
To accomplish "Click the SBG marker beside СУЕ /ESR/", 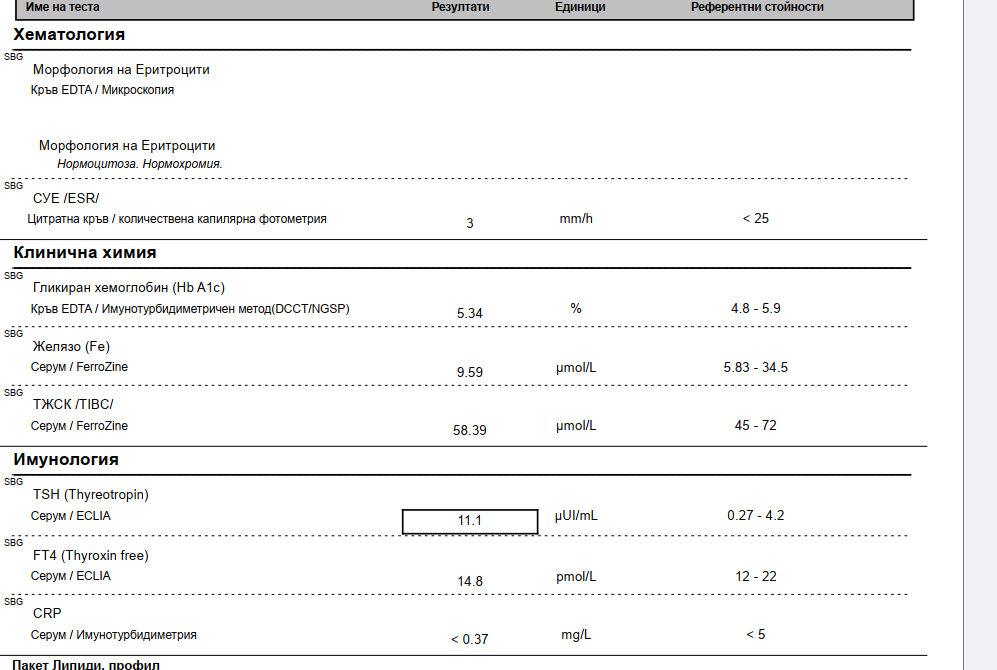I will pyautogui.click(x=14, y=185).
